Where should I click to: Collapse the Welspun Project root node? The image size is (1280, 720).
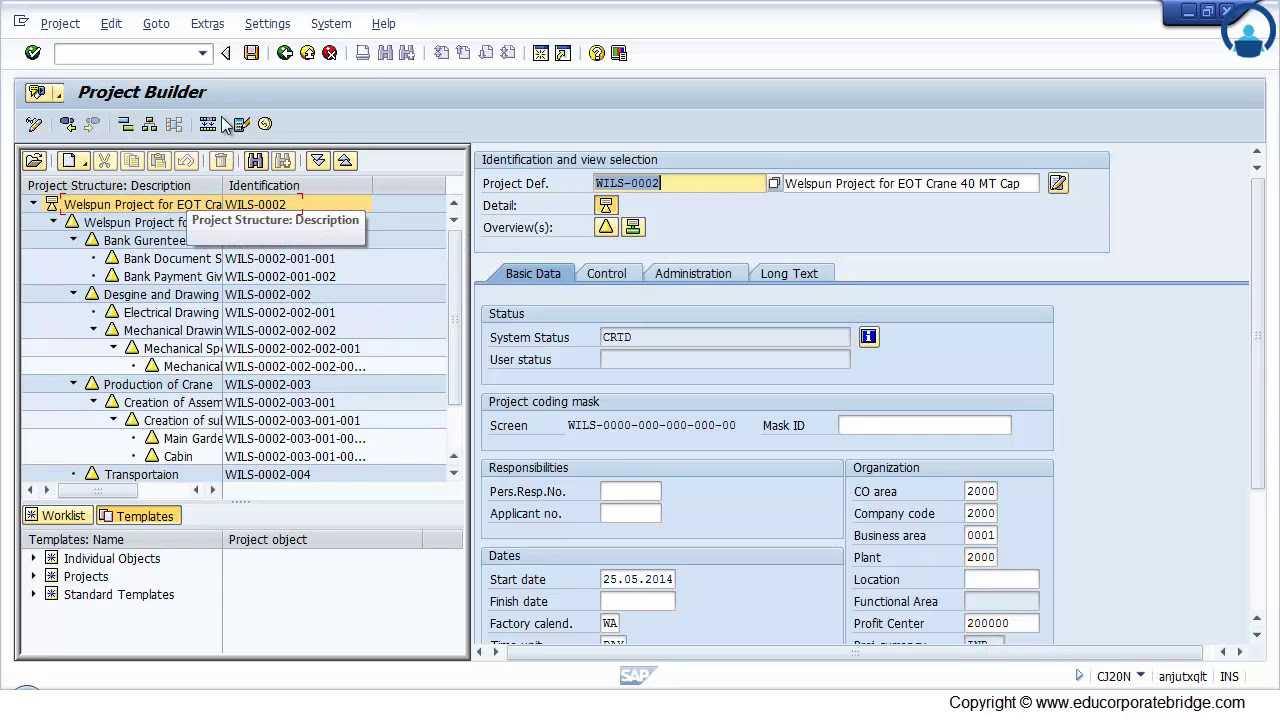pos(33,204)
